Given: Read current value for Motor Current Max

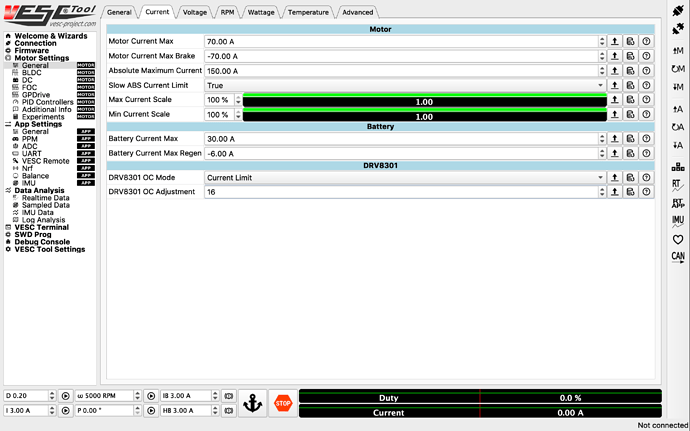Looking at the screenshot, I should [x=615, y=41].
